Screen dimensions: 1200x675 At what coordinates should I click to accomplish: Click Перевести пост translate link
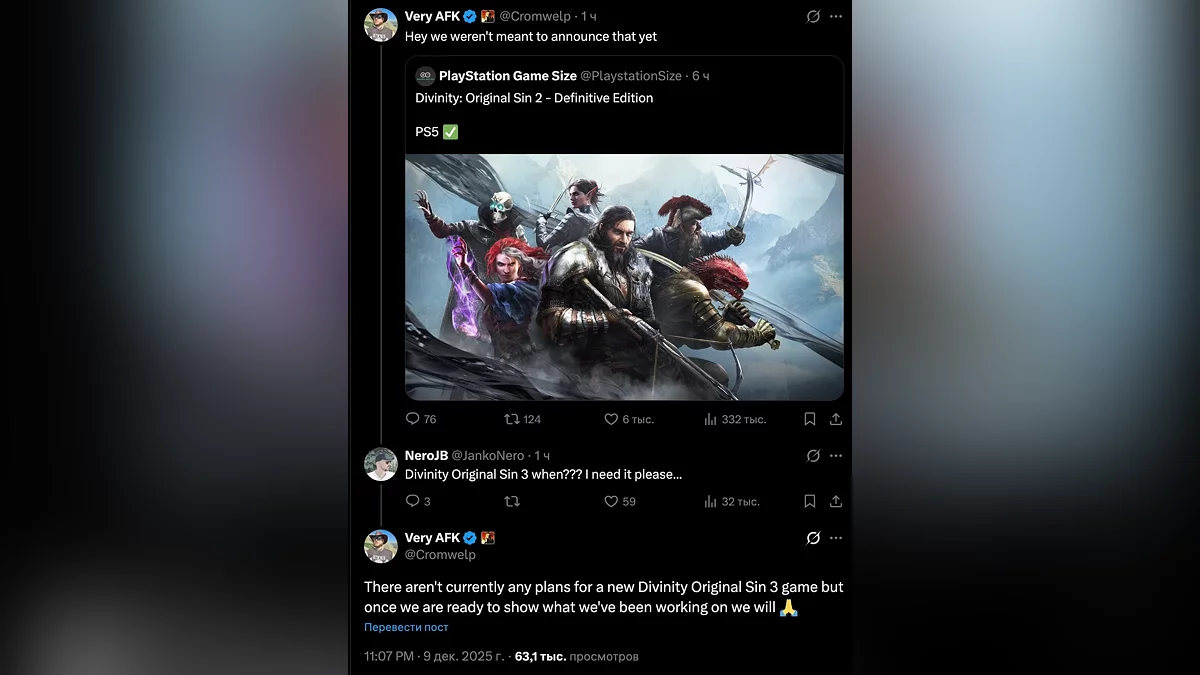[x=406, y=627]
